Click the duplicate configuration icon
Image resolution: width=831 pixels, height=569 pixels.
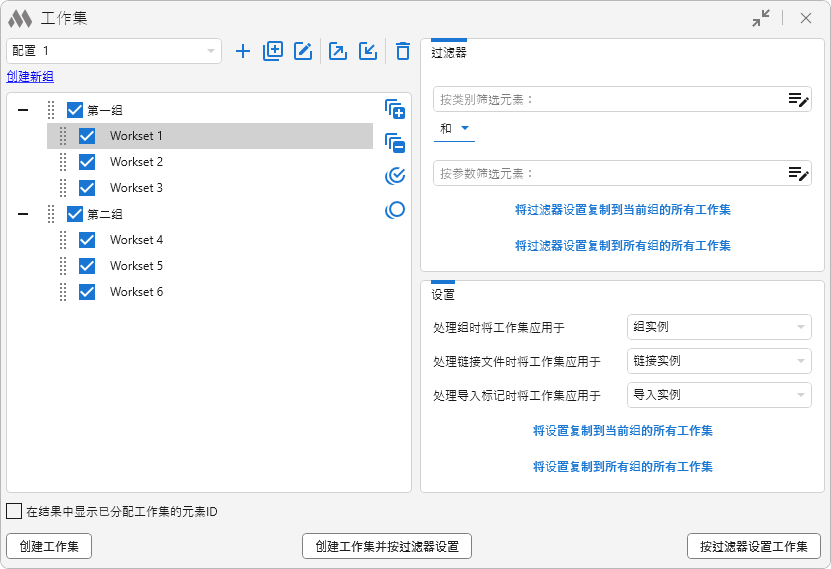point(273,51)
